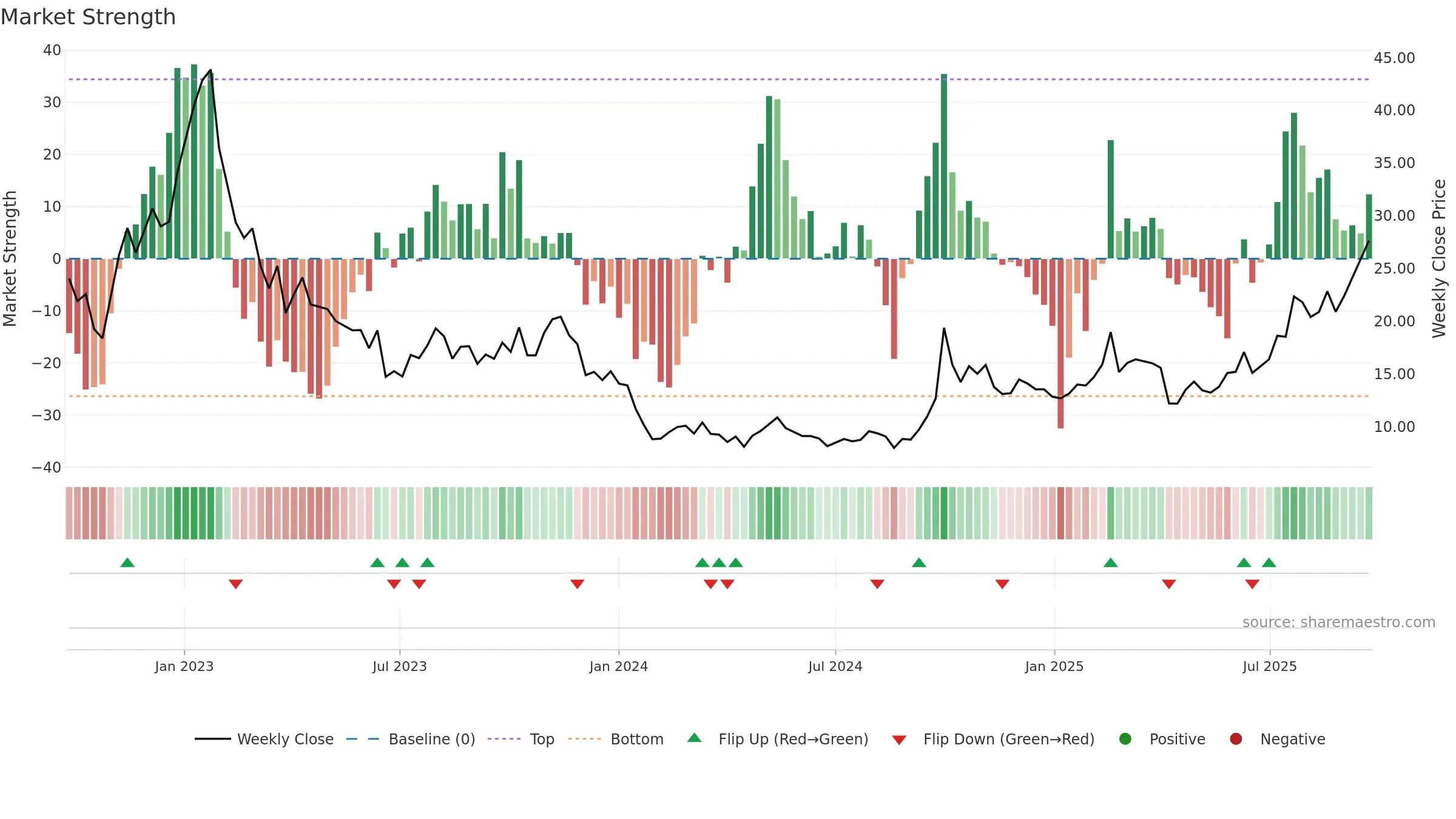
Task: Select the flip-up triangle before Jan 2023
Action: tap(127, 562)
